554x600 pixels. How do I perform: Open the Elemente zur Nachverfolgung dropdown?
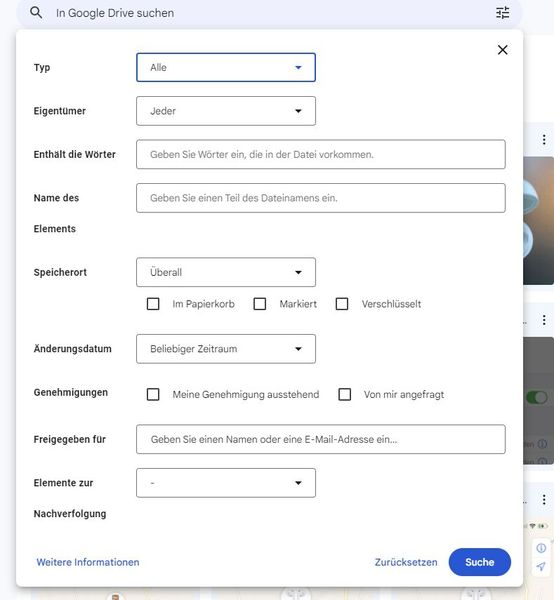[x=226, y=483]
